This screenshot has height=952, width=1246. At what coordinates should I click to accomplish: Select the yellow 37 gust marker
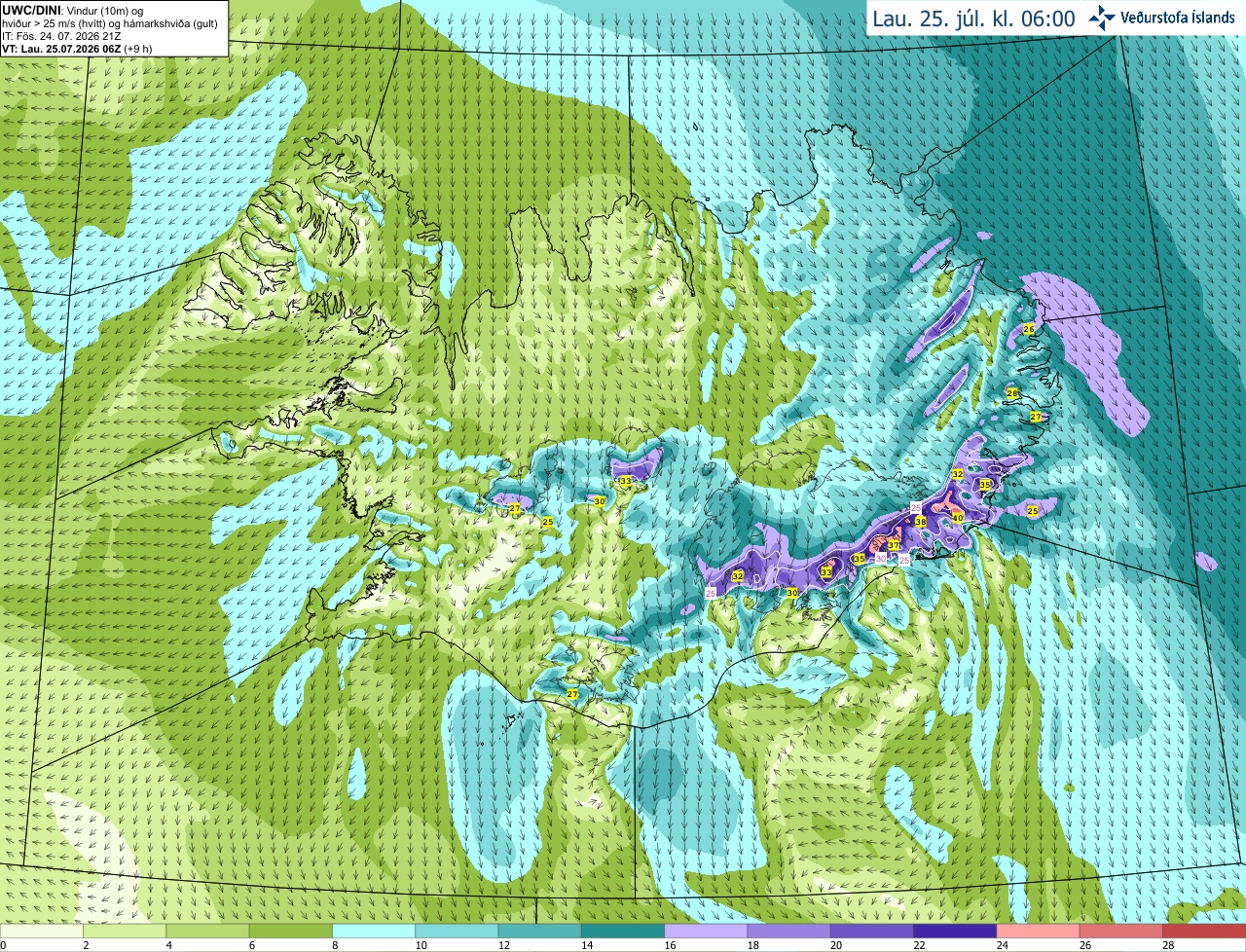[x=894, y=545]
